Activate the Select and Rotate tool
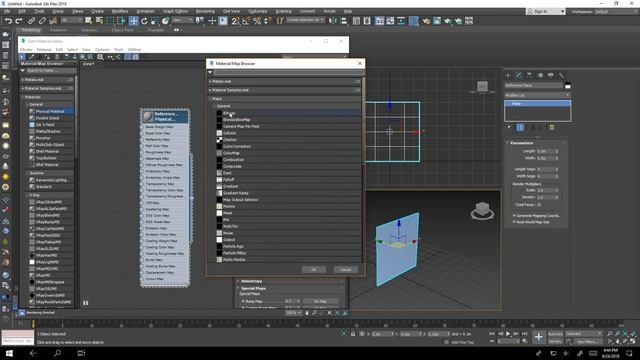This screenshot has height=360, width=640. click(x=144, y=21)
